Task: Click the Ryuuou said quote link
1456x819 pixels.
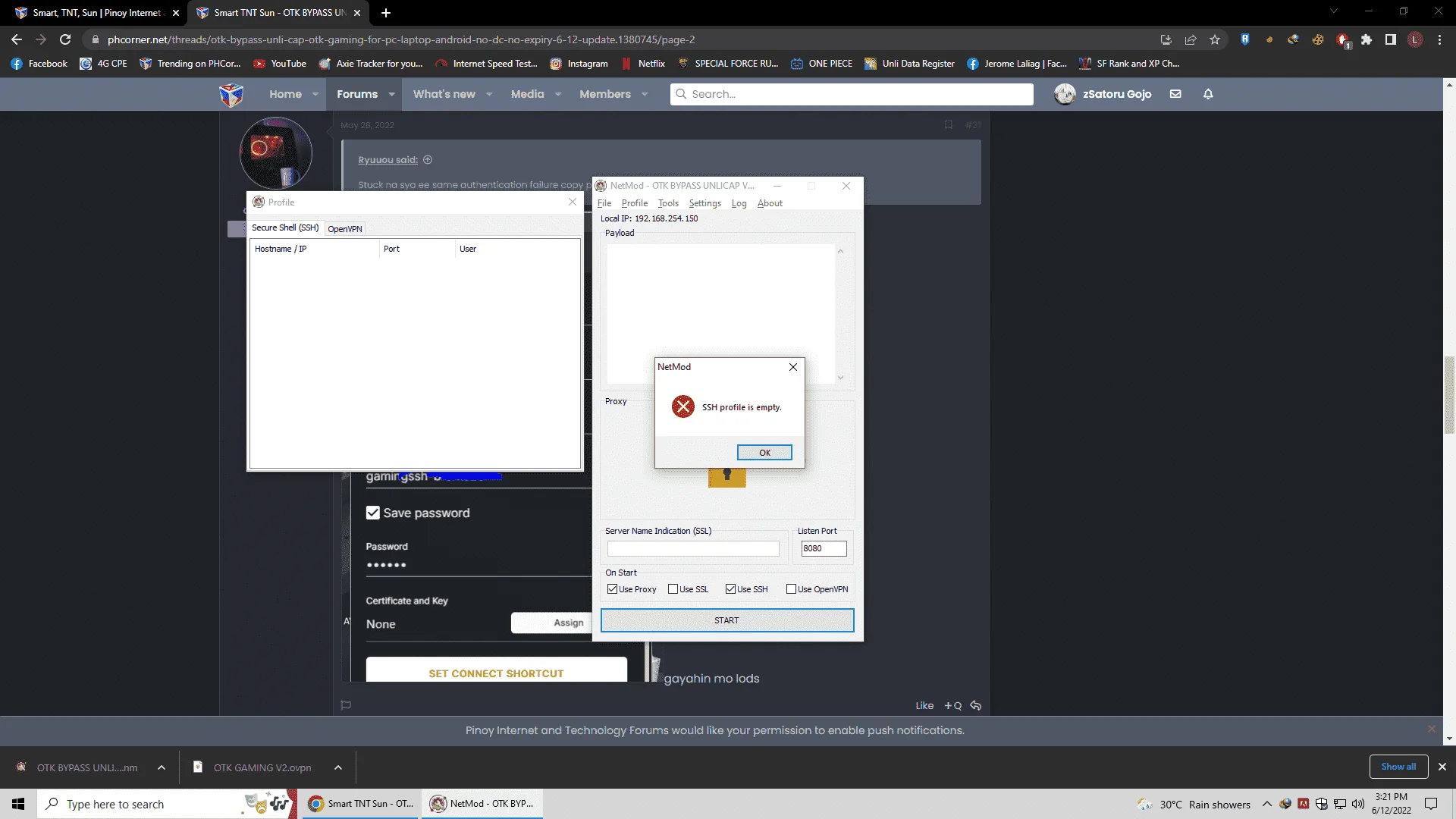Action: click(x=388, y=160)
